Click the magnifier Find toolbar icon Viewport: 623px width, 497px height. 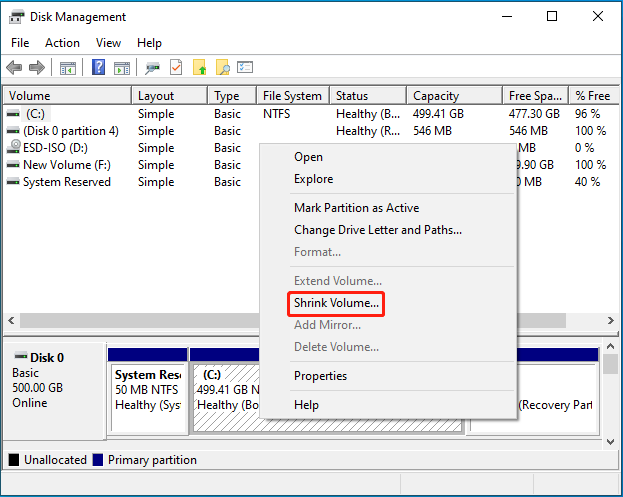coord(223,67)
